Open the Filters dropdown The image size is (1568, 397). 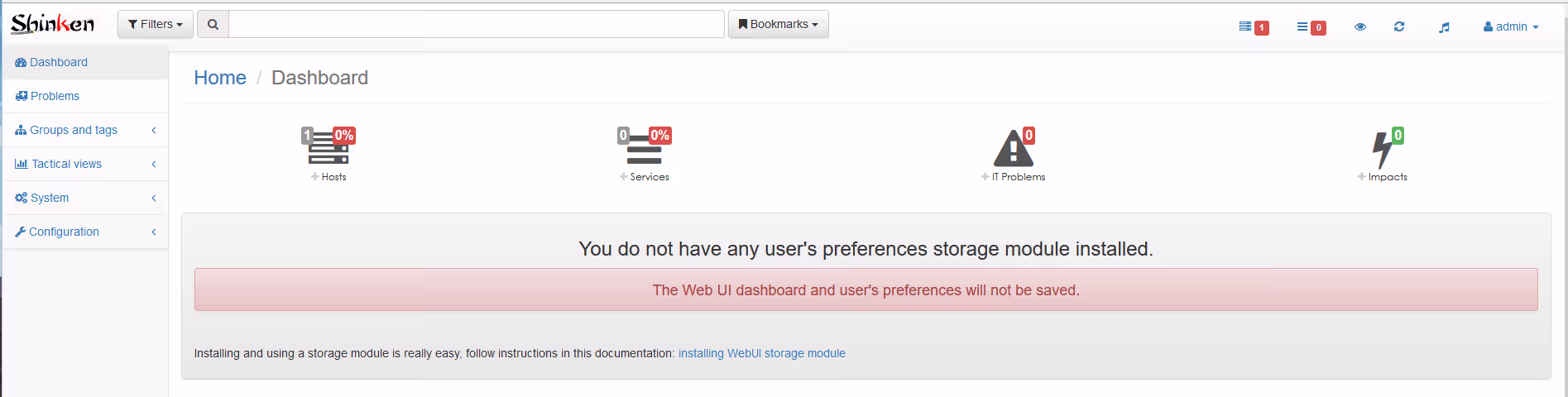click(156, 24)
